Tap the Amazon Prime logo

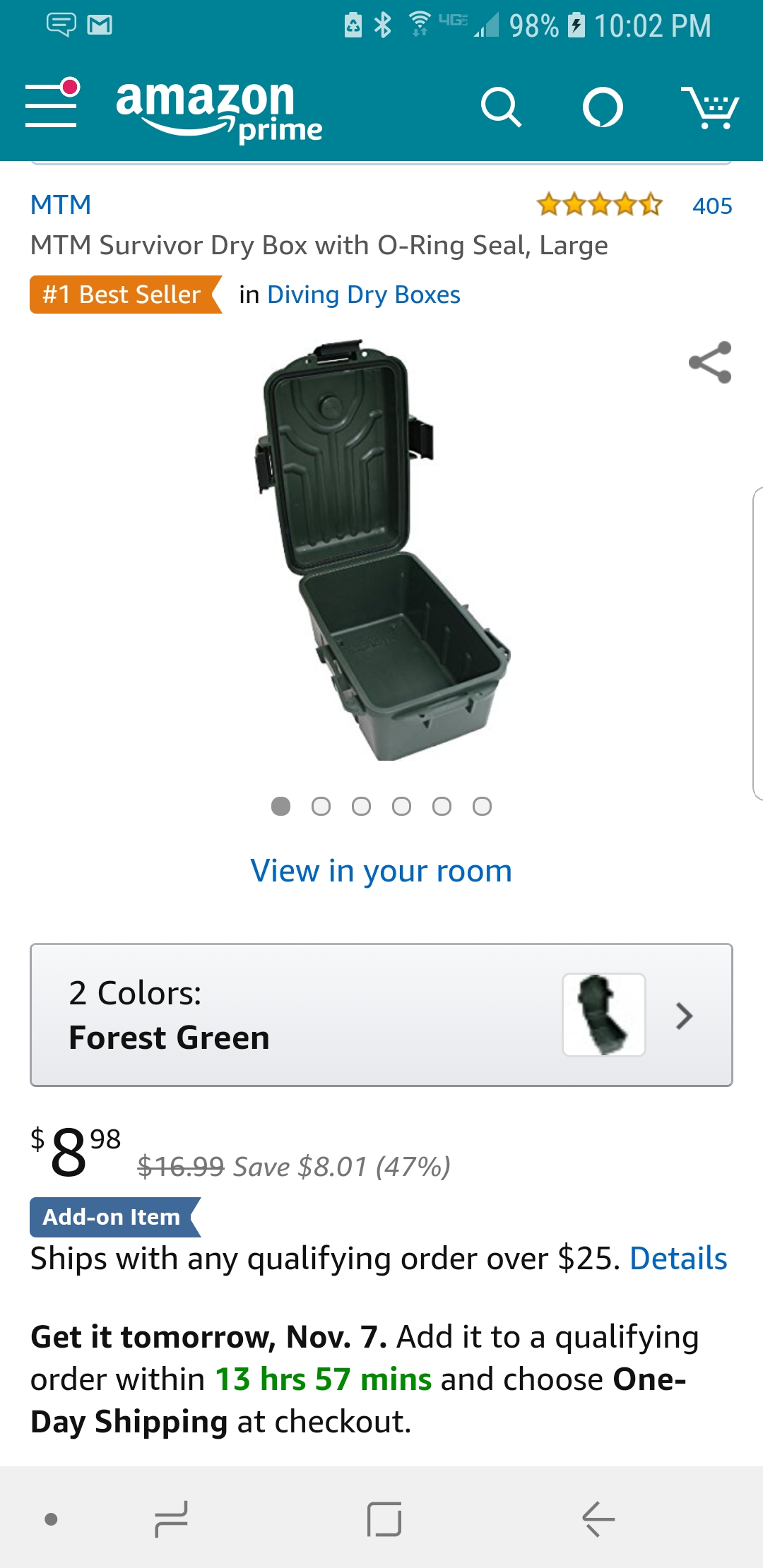[219, 109]
